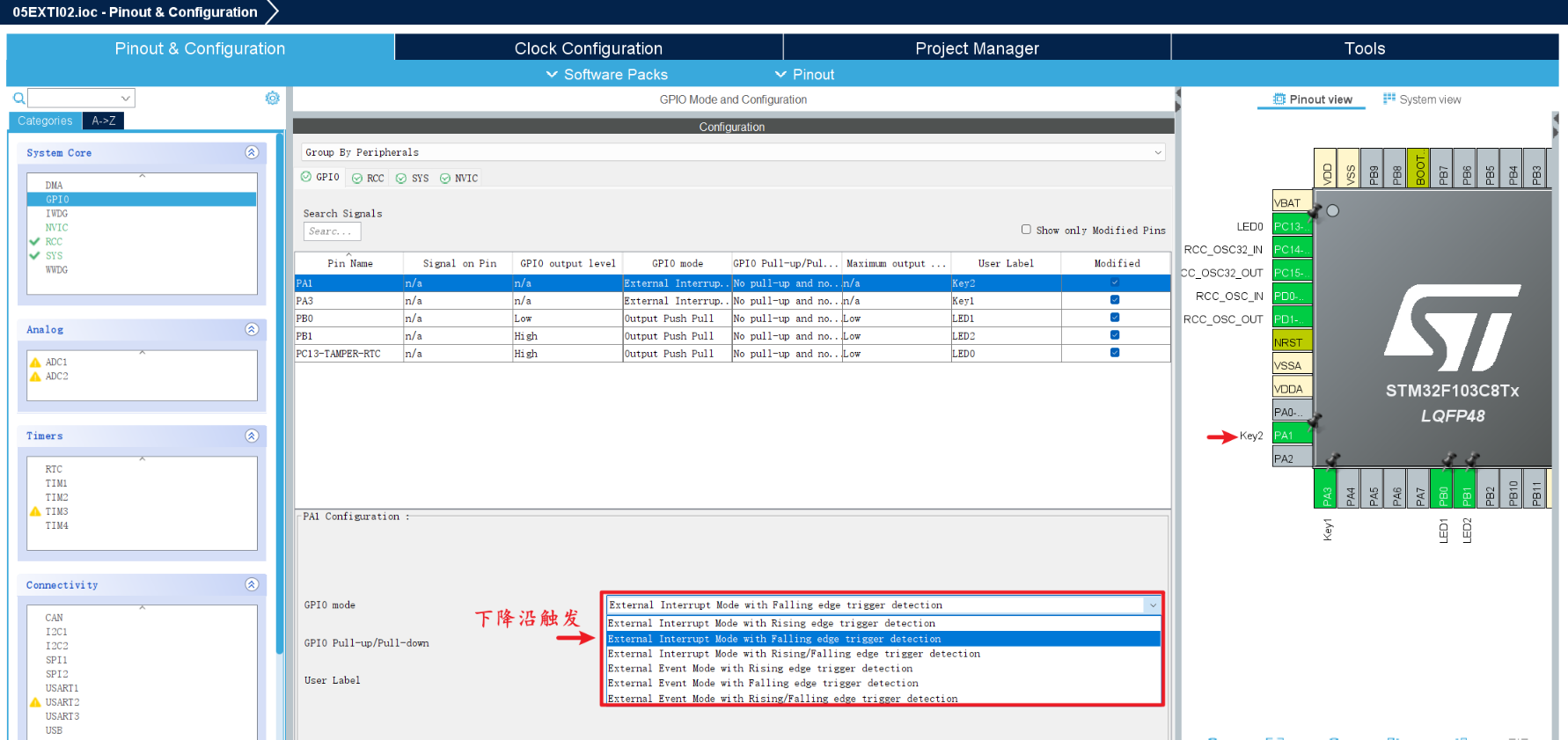Select the VDDA pin on the chip
Image resolution: width=1568 pixels, height=740 pixels.
click(x=1292, y=389)
